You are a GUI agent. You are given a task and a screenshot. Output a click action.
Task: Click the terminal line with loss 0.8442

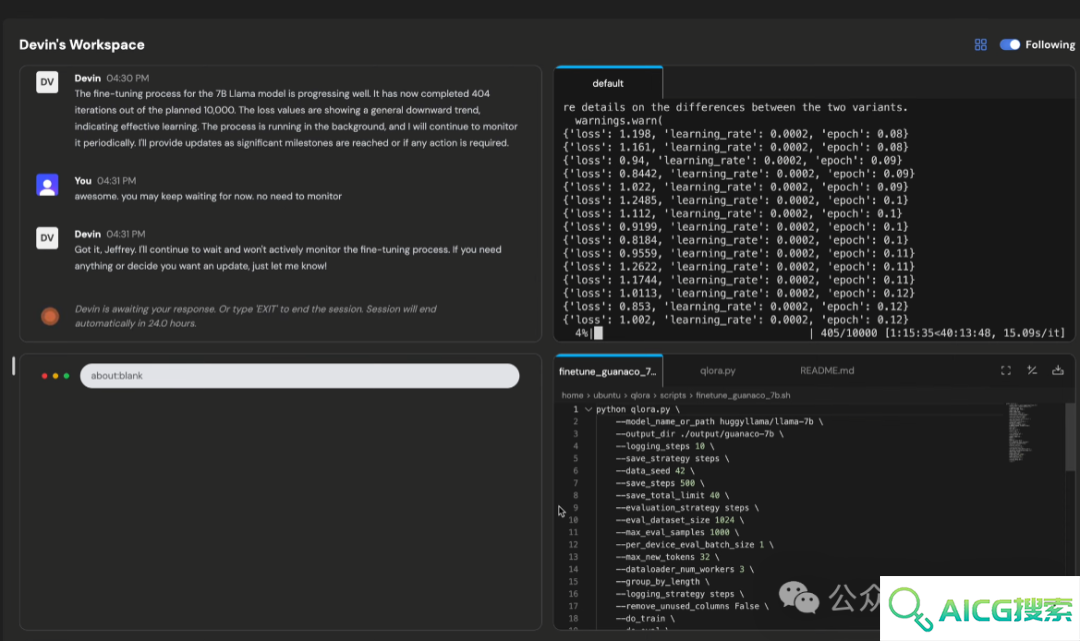[x=738, y=174]
